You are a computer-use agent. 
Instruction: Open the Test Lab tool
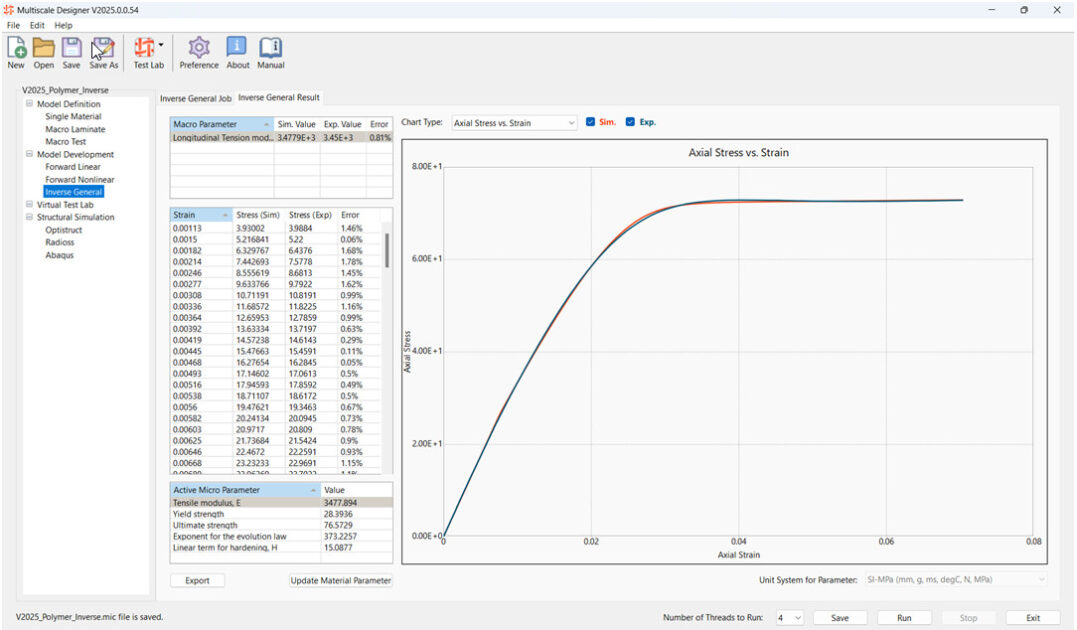tap(147, 48)
